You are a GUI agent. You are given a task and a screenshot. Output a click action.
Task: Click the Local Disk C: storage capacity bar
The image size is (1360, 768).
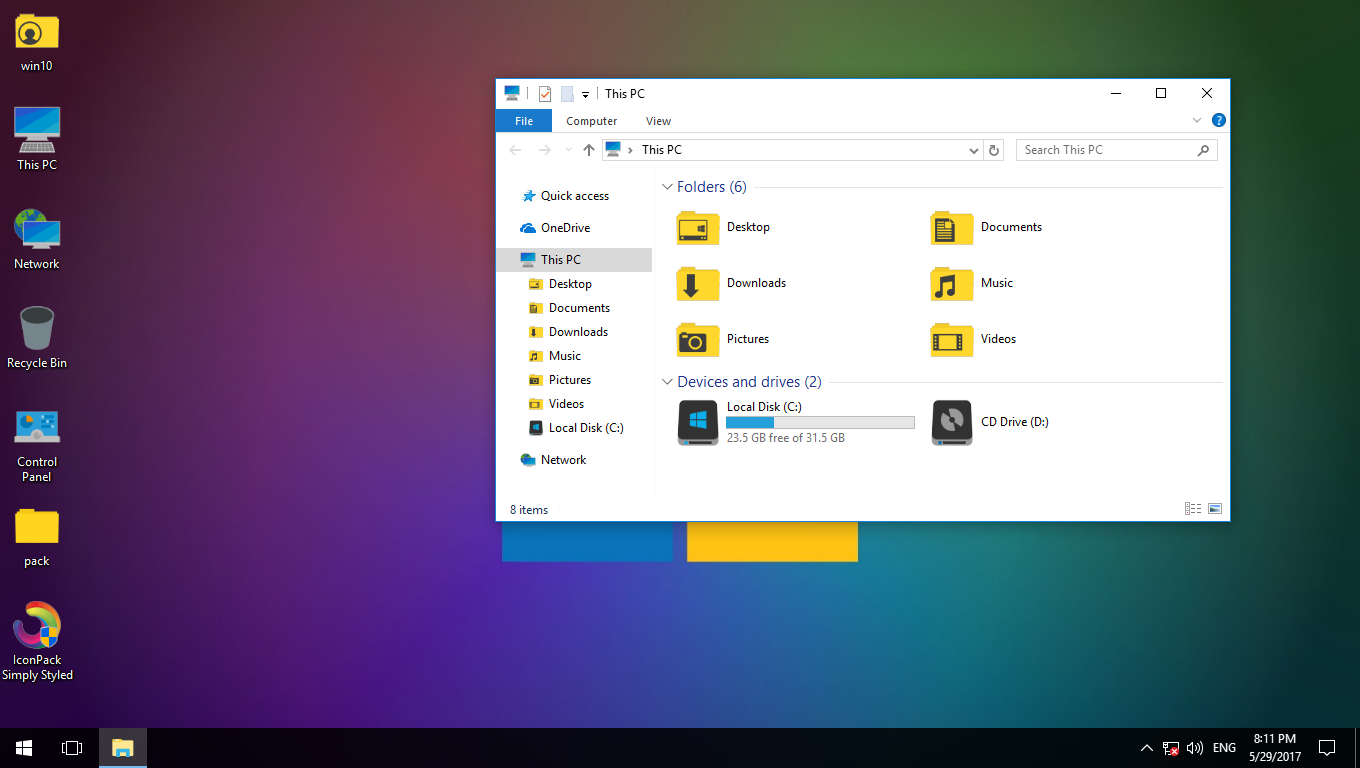coord(820,422)
